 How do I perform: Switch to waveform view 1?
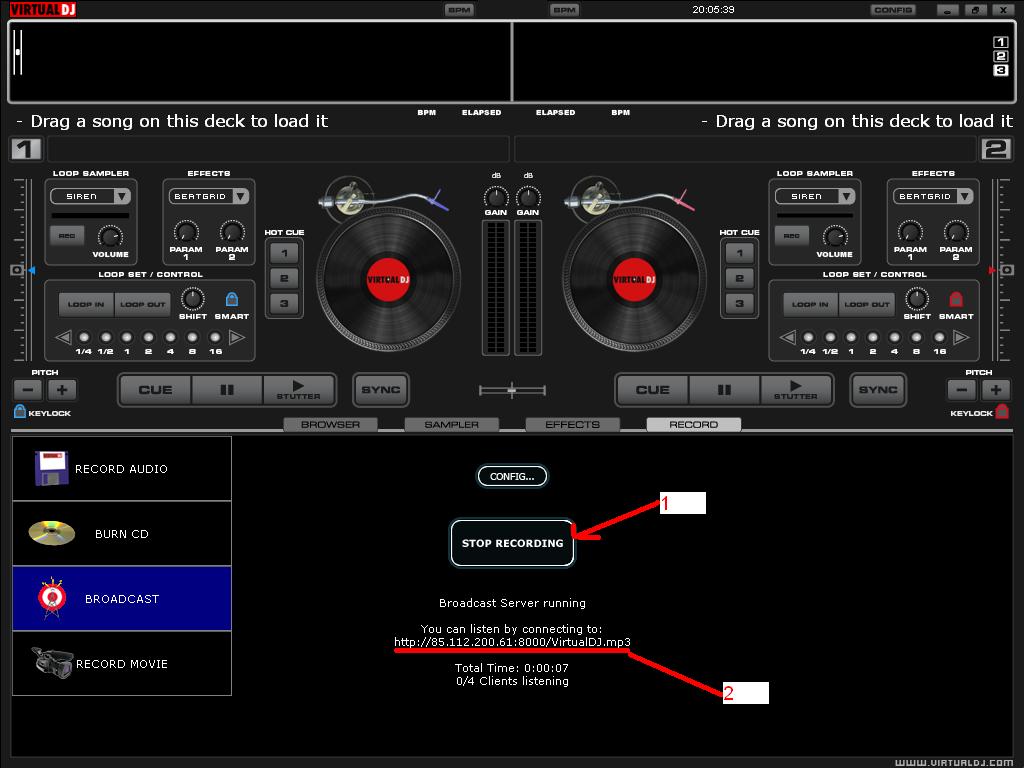point(1000,42)
